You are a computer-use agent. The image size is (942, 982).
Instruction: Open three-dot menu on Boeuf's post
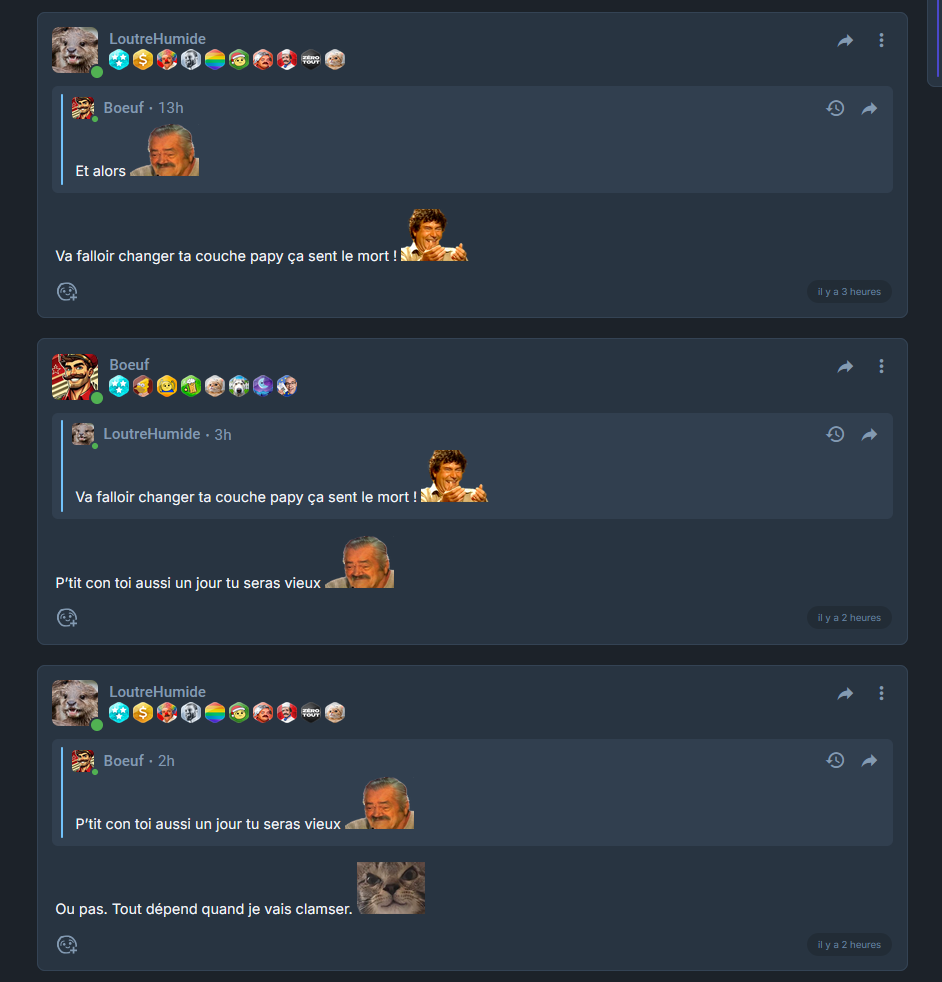[881, 366]
